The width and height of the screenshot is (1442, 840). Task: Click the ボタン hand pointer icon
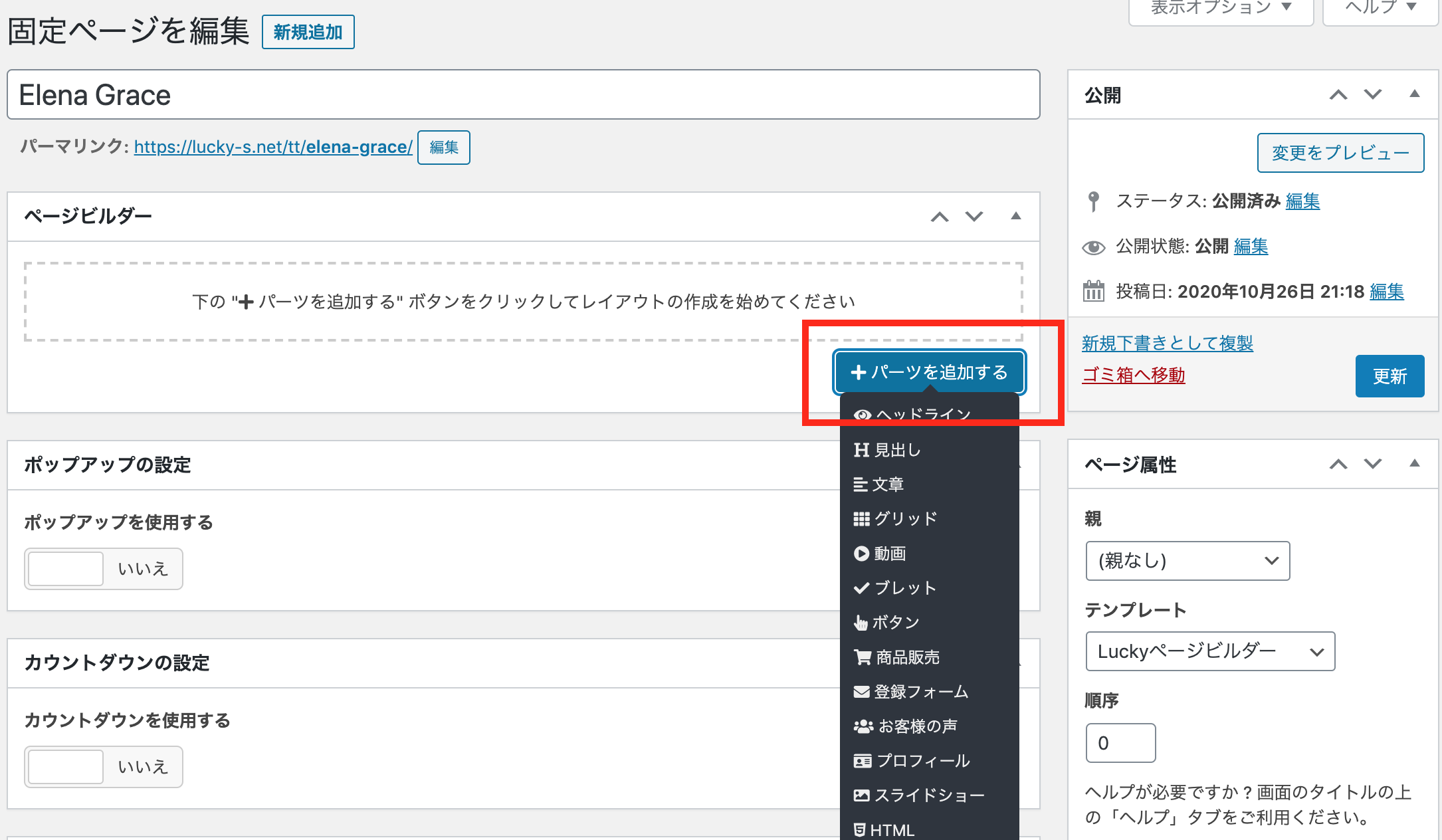click(861, 623)
